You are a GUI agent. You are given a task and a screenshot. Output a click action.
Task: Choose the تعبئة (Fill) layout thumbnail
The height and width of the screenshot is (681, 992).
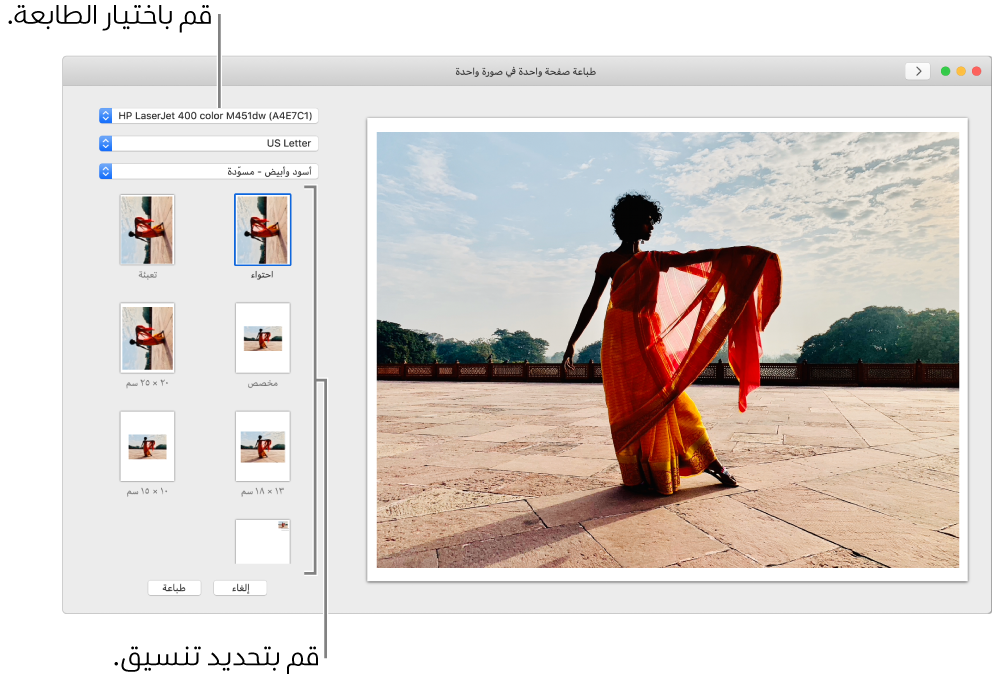(x=147, y=229)
